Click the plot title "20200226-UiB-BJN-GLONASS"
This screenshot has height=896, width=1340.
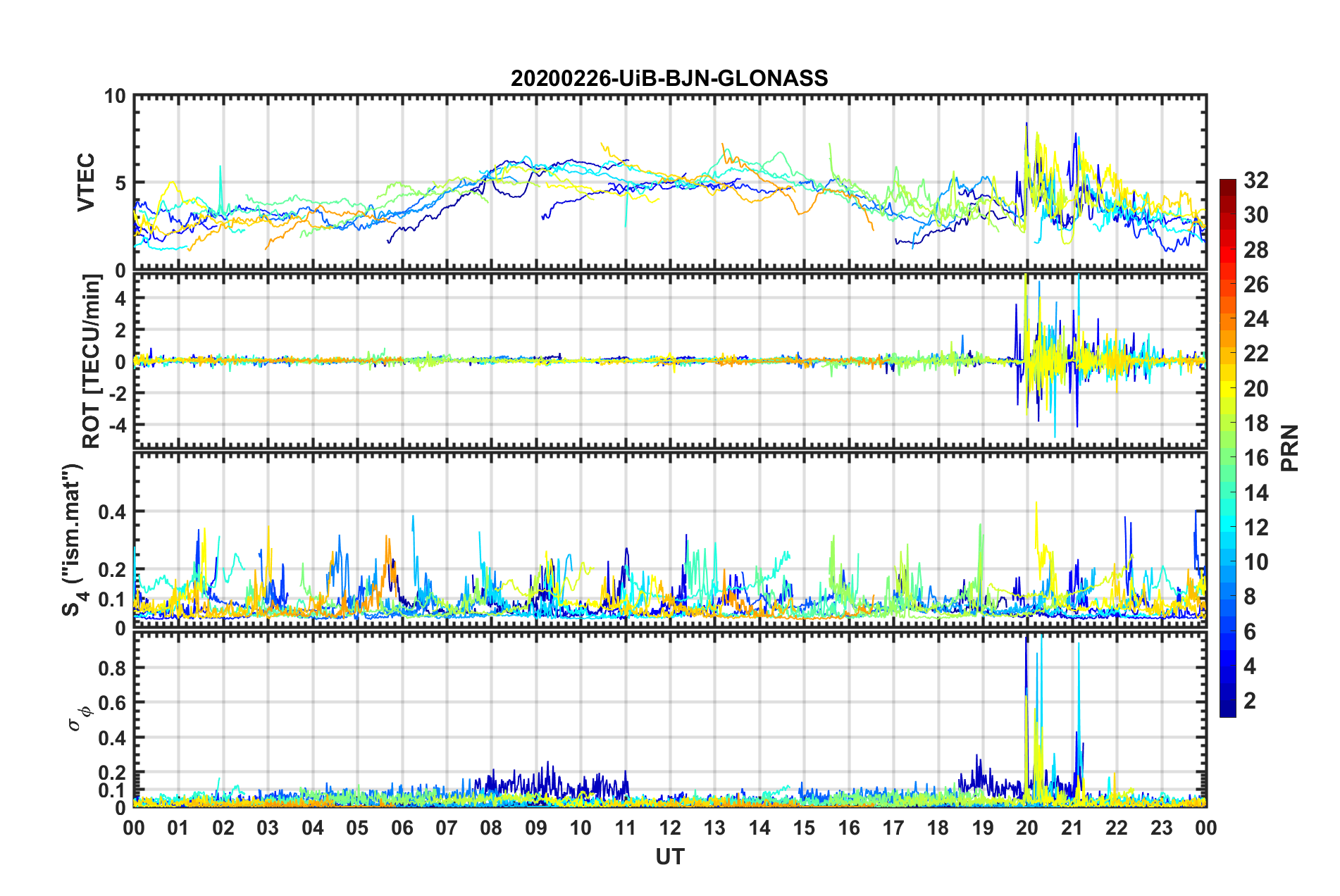click(669, 78)
